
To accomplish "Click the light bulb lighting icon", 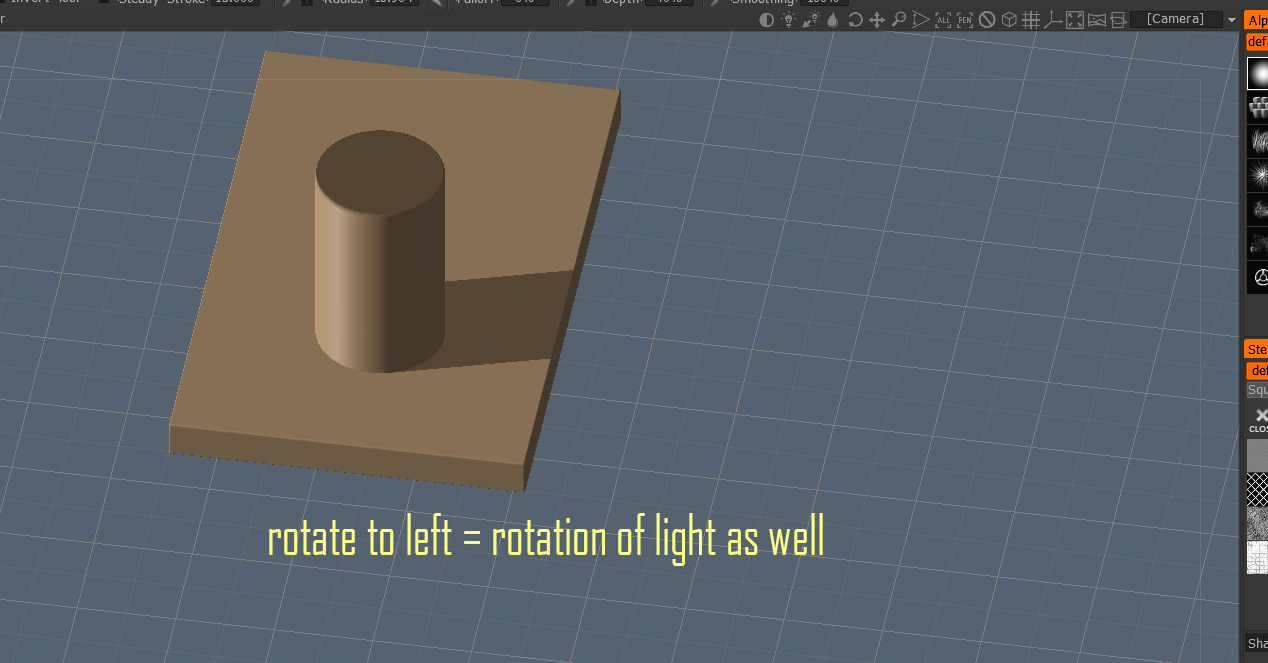I will click(789, 20).
